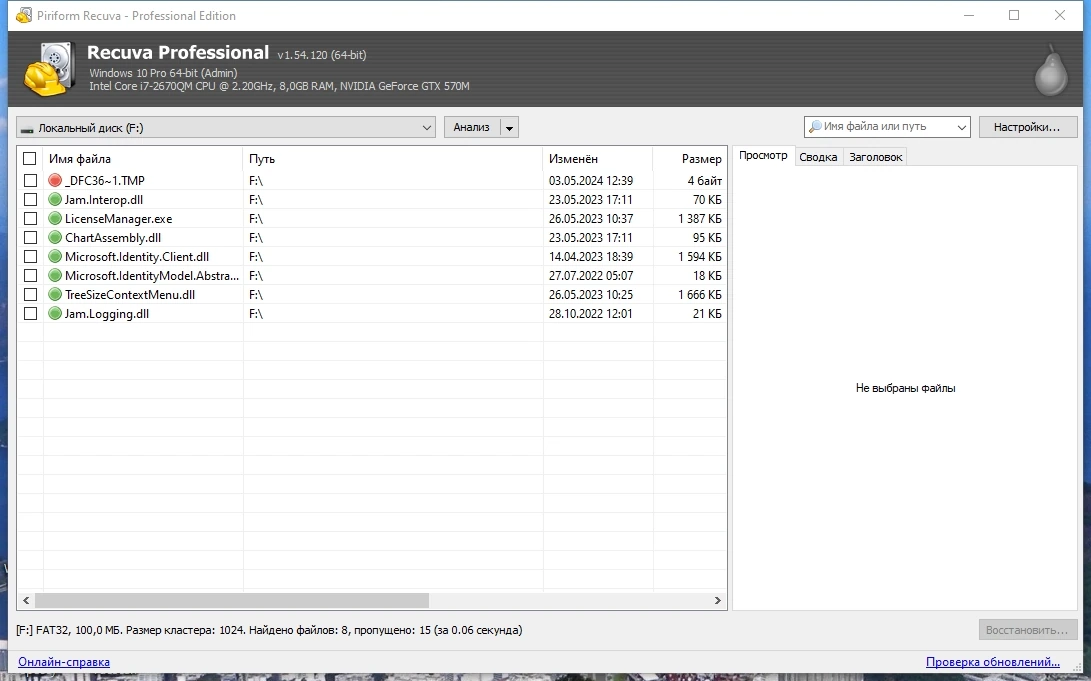The width and height of the screenshot is (1091, 681).
Task: Open Настройки... options
Action: coord(1027,127)
